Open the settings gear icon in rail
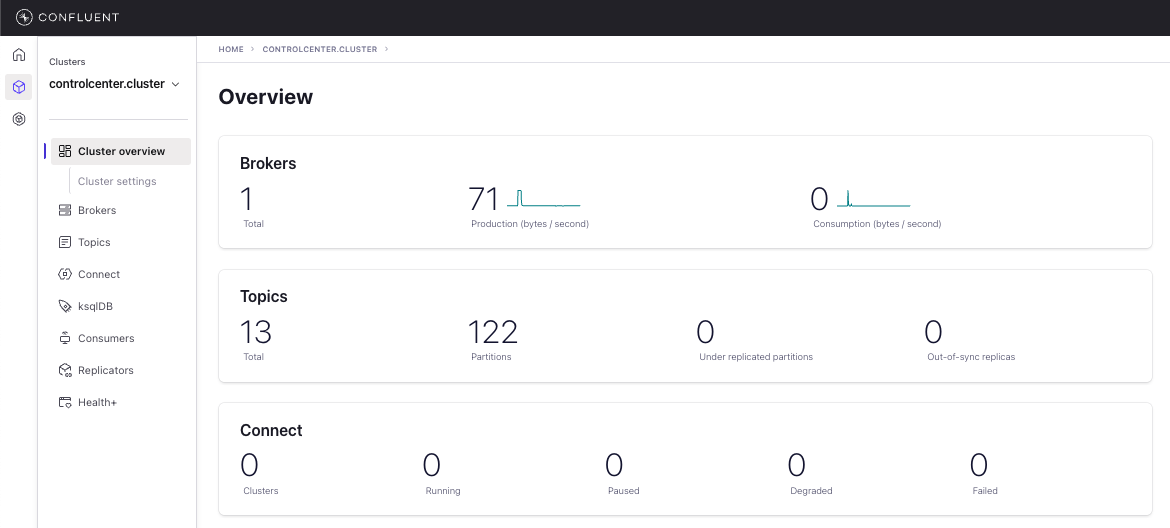Screen dimensions: 1170x528 point(18,119)
